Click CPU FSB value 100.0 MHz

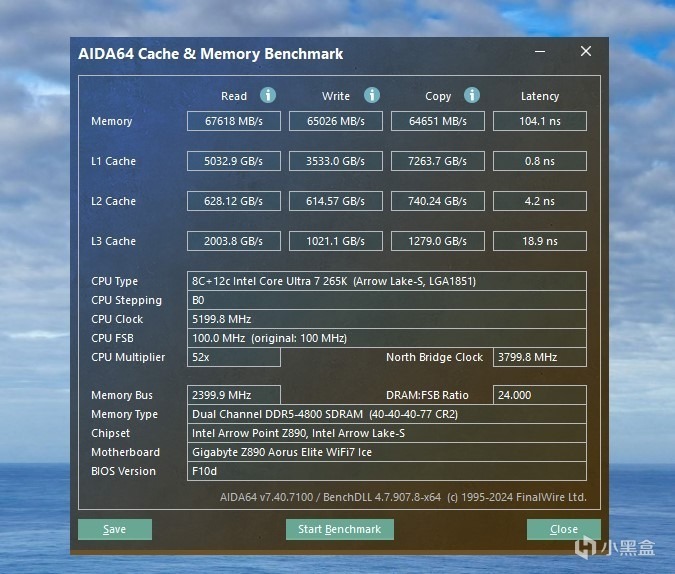pos(387,338)
